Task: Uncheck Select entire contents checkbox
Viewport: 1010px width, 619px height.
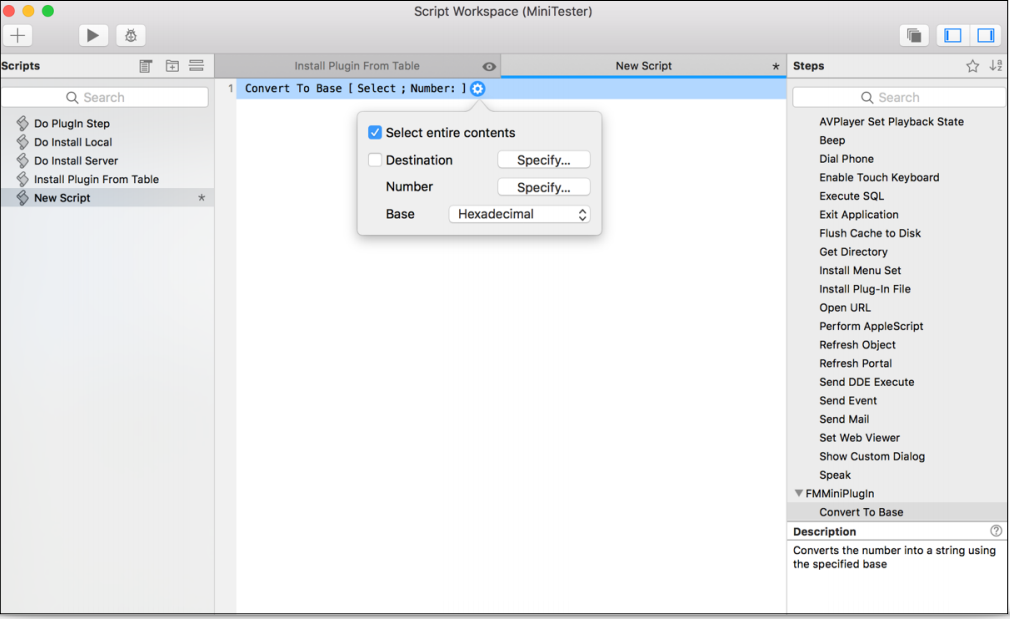Action: coord(375,133)
